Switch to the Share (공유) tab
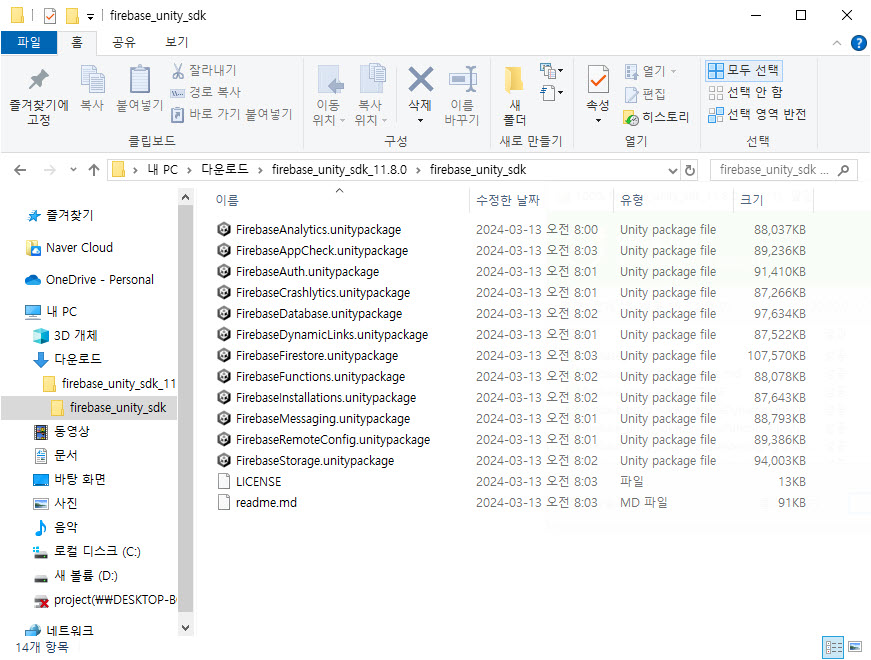The width and height of the screenshot is (871, 660). coord(123,42)
